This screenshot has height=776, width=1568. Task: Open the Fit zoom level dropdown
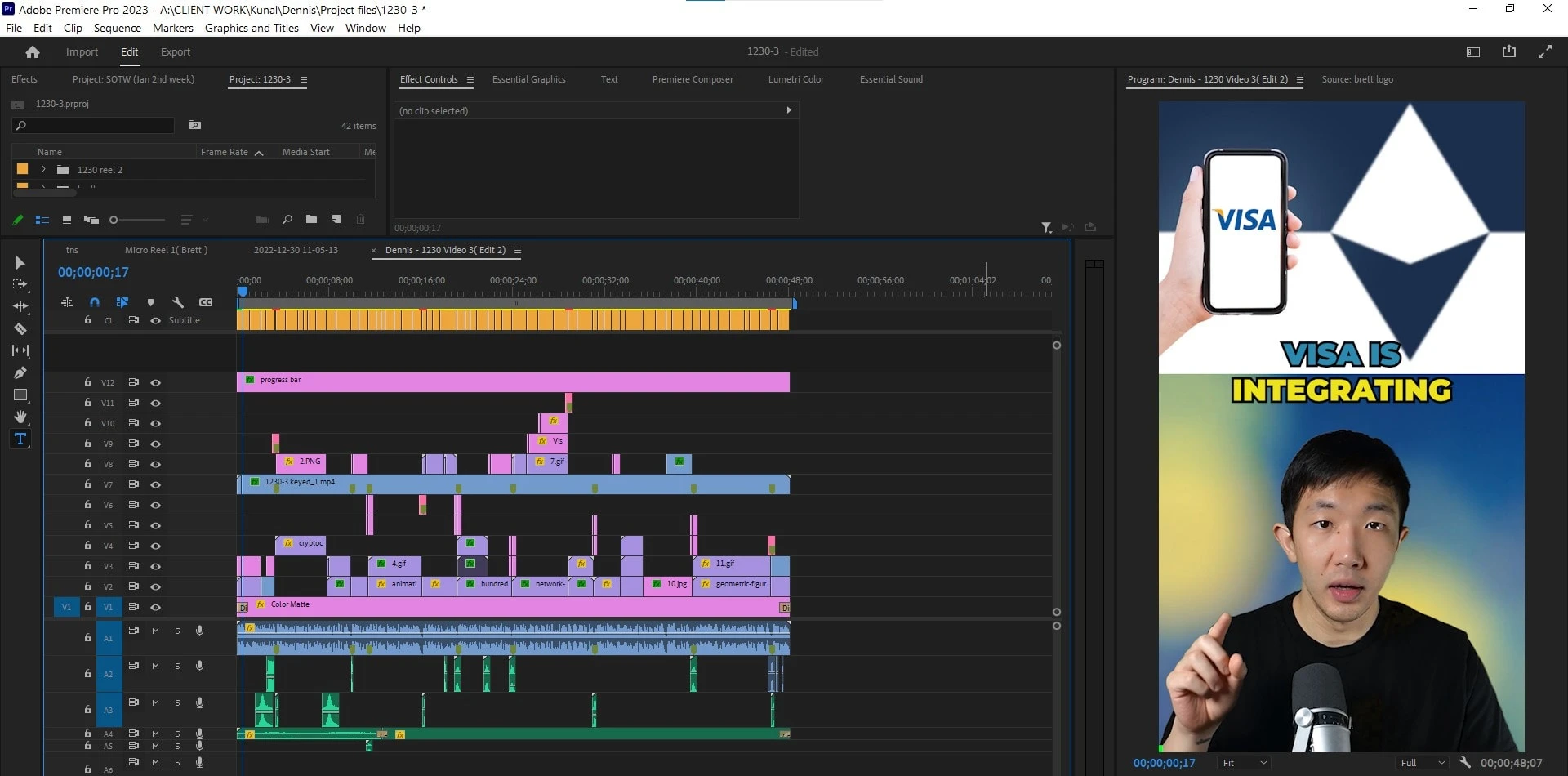pyautogui.click(x=1245, y=762)
